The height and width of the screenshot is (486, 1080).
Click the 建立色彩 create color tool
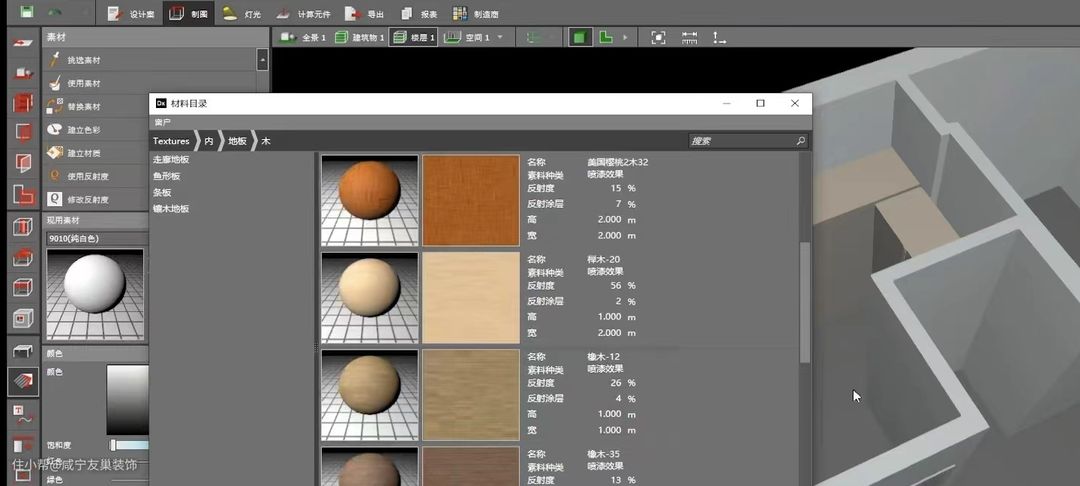click(83, 130)
